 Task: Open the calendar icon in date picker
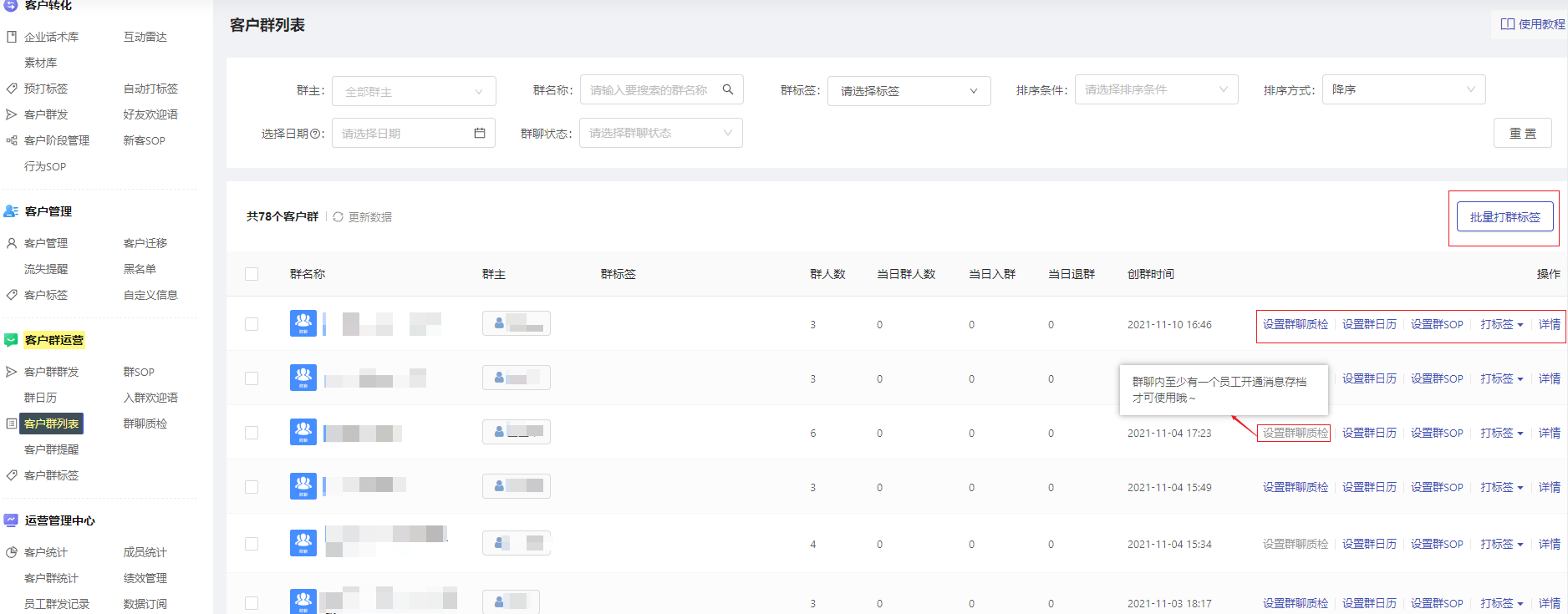(x=480, y=133)
